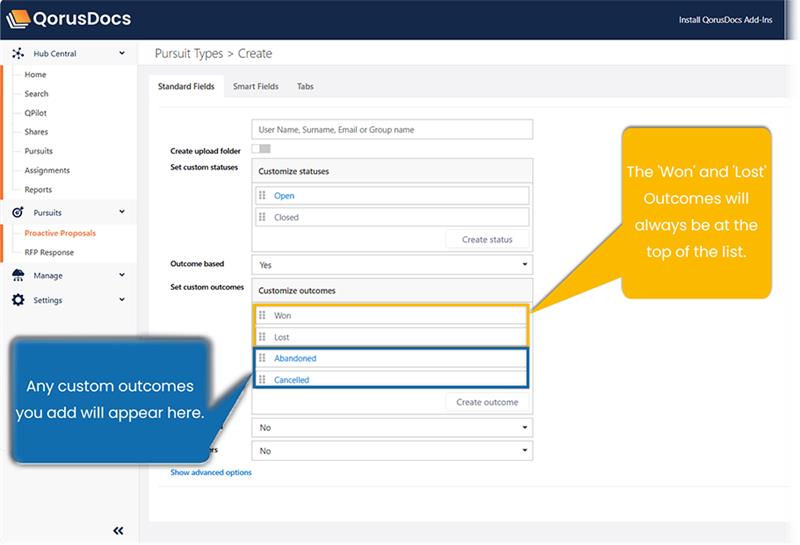Viewport: 800px width, 545px height.
Task: Click the Manage cloud icon
Action: point(18,276)
